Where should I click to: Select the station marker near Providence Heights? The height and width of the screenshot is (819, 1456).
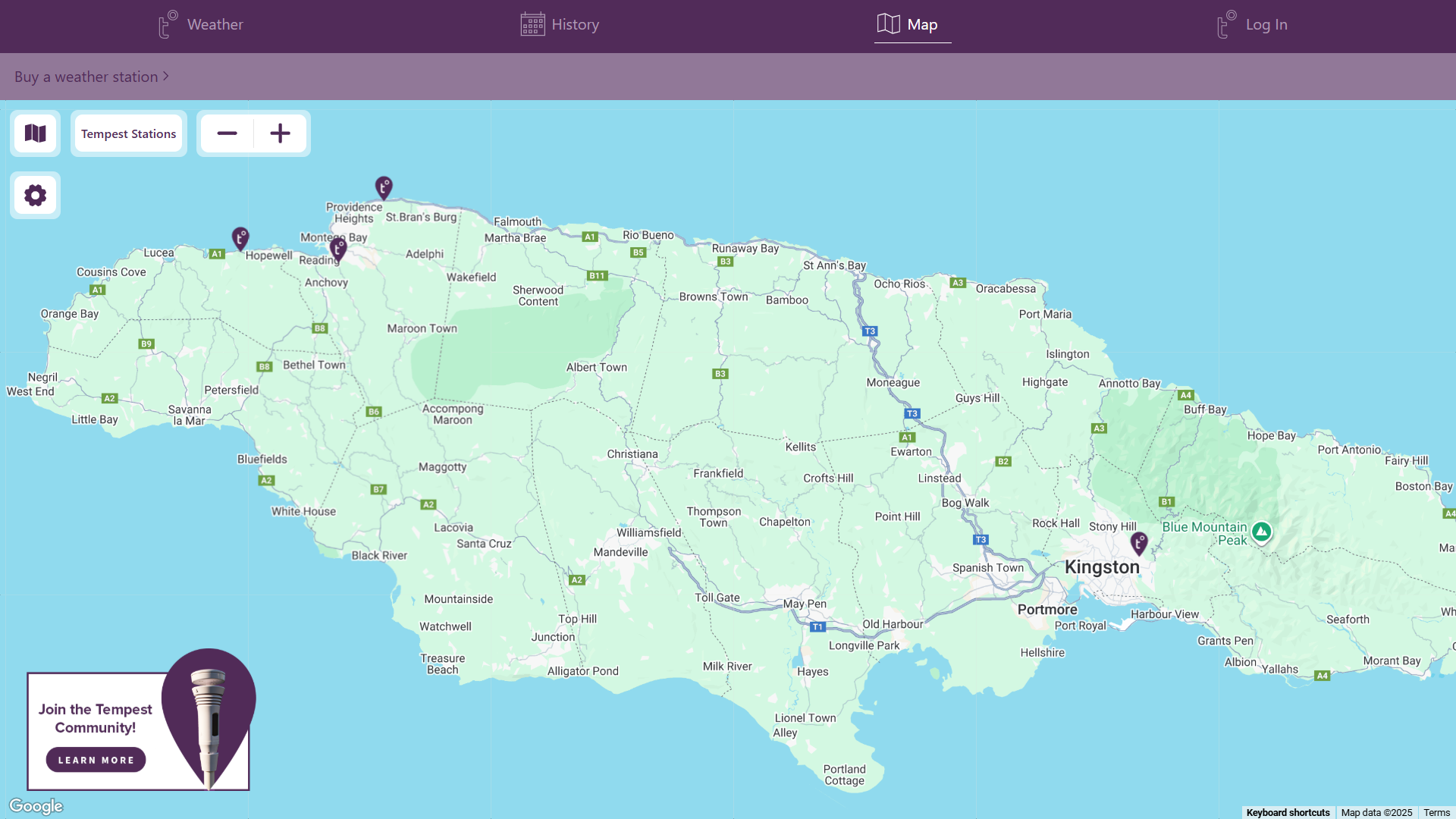384,187
